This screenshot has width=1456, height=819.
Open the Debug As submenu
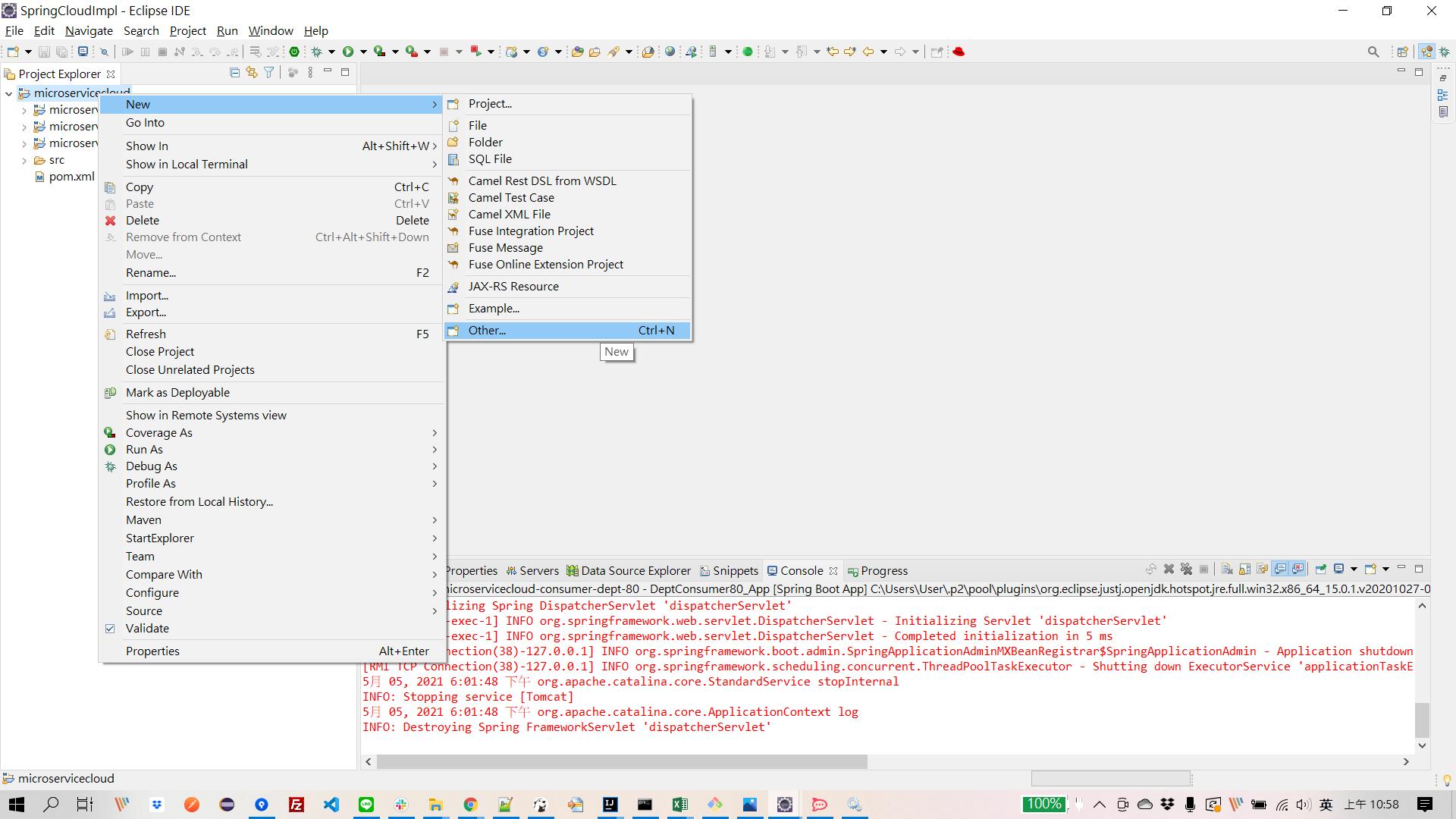[273, 466]
